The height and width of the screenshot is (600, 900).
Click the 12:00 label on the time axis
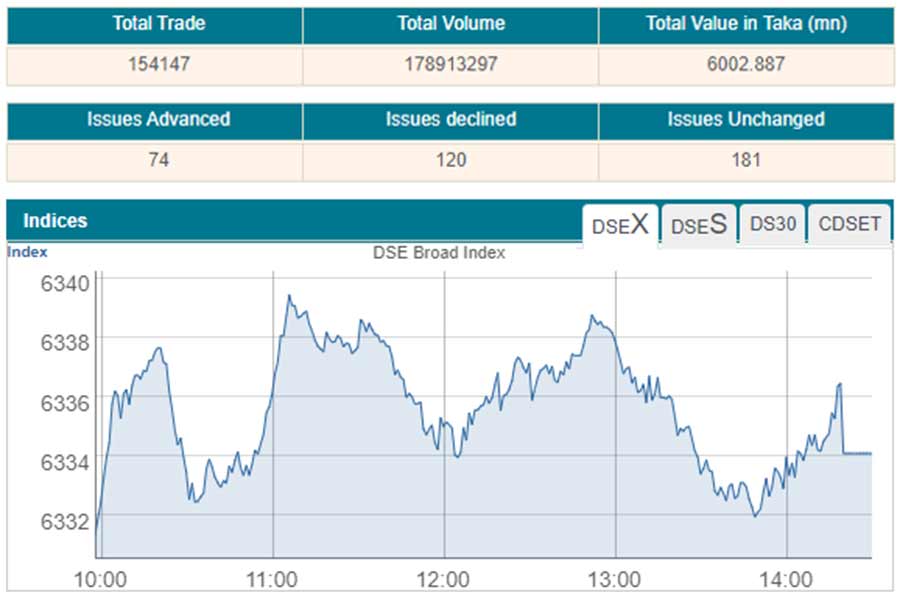click(443, 580)
